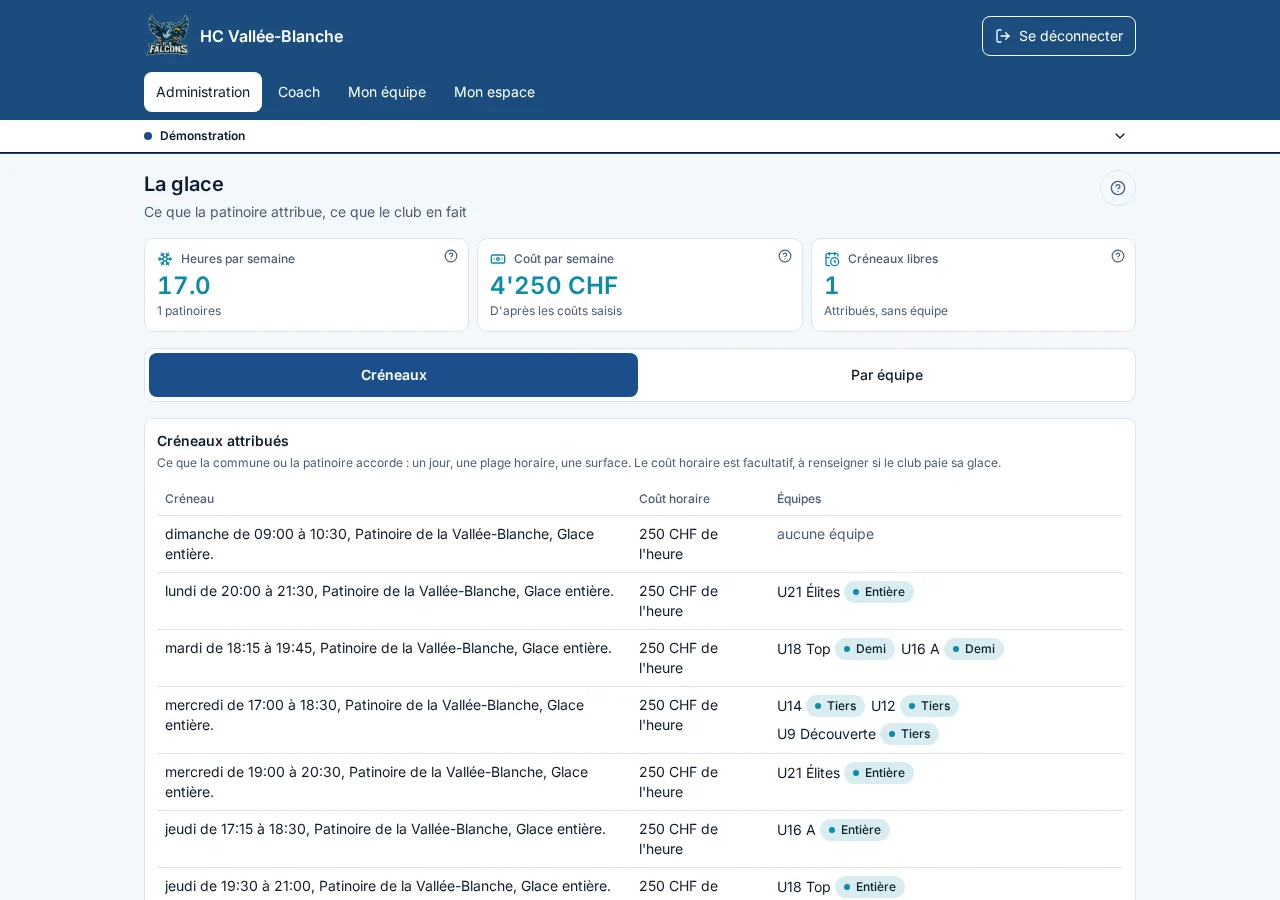Select the jeudi 17:15 à 18:30 slot
The image size is (1280, 900).
pos(640,839)
